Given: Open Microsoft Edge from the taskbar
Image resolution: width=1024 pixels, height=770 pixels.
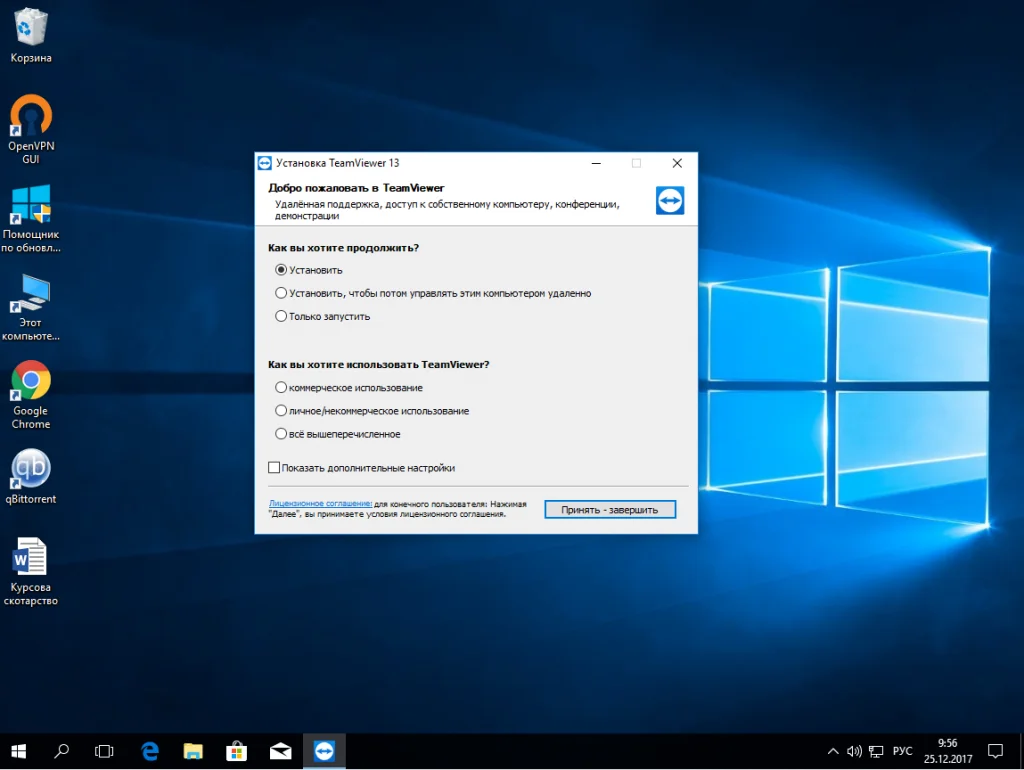Looking at the screenshot, I should click(150, 750).
